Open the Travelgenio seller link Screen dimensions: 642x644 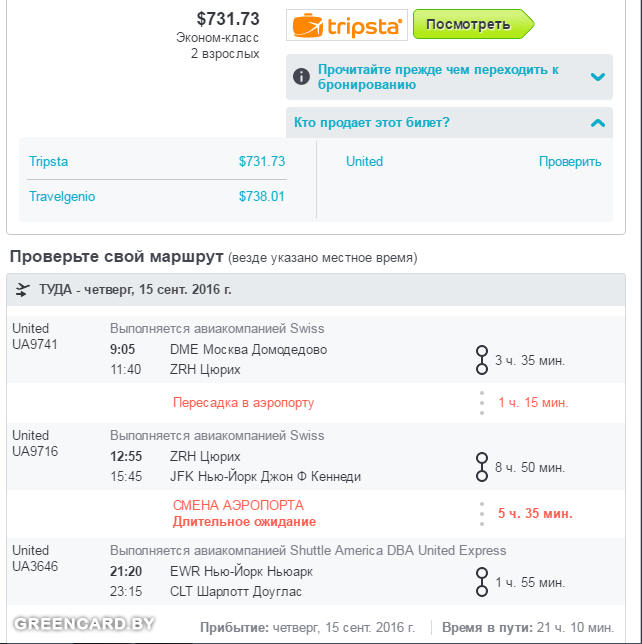coord(62,197)
